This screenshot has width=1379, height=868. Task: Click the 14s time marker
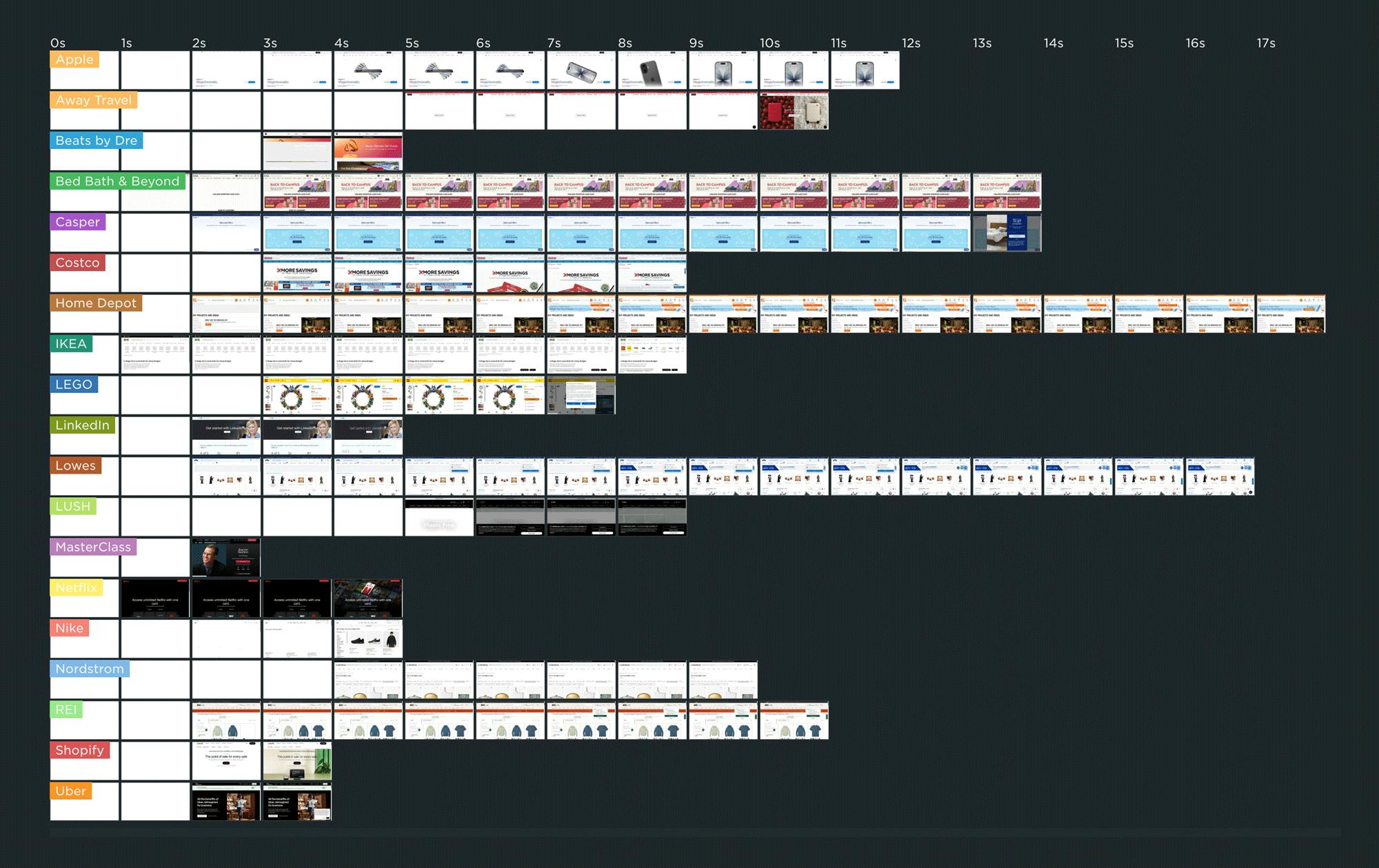click(x=1054, y=43)
